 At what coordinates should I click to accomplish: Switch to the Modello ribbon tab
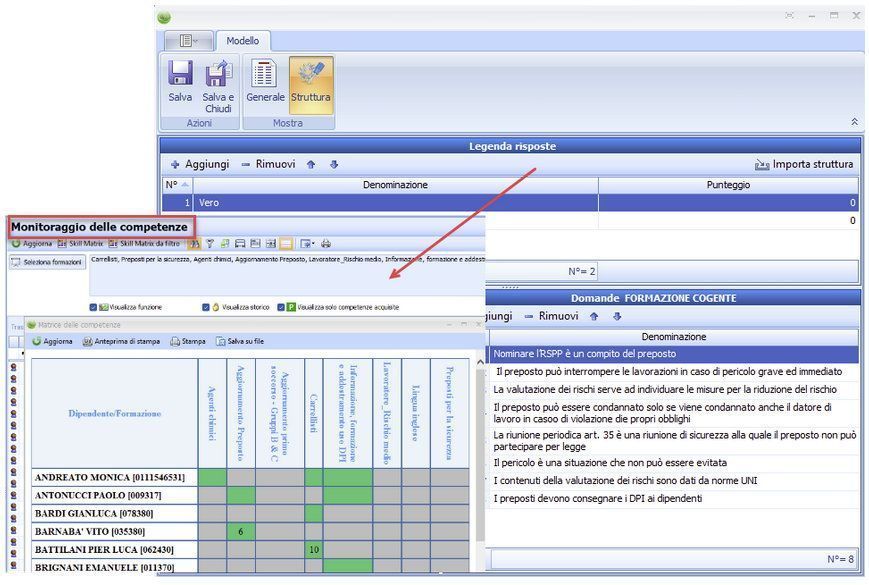242,41
